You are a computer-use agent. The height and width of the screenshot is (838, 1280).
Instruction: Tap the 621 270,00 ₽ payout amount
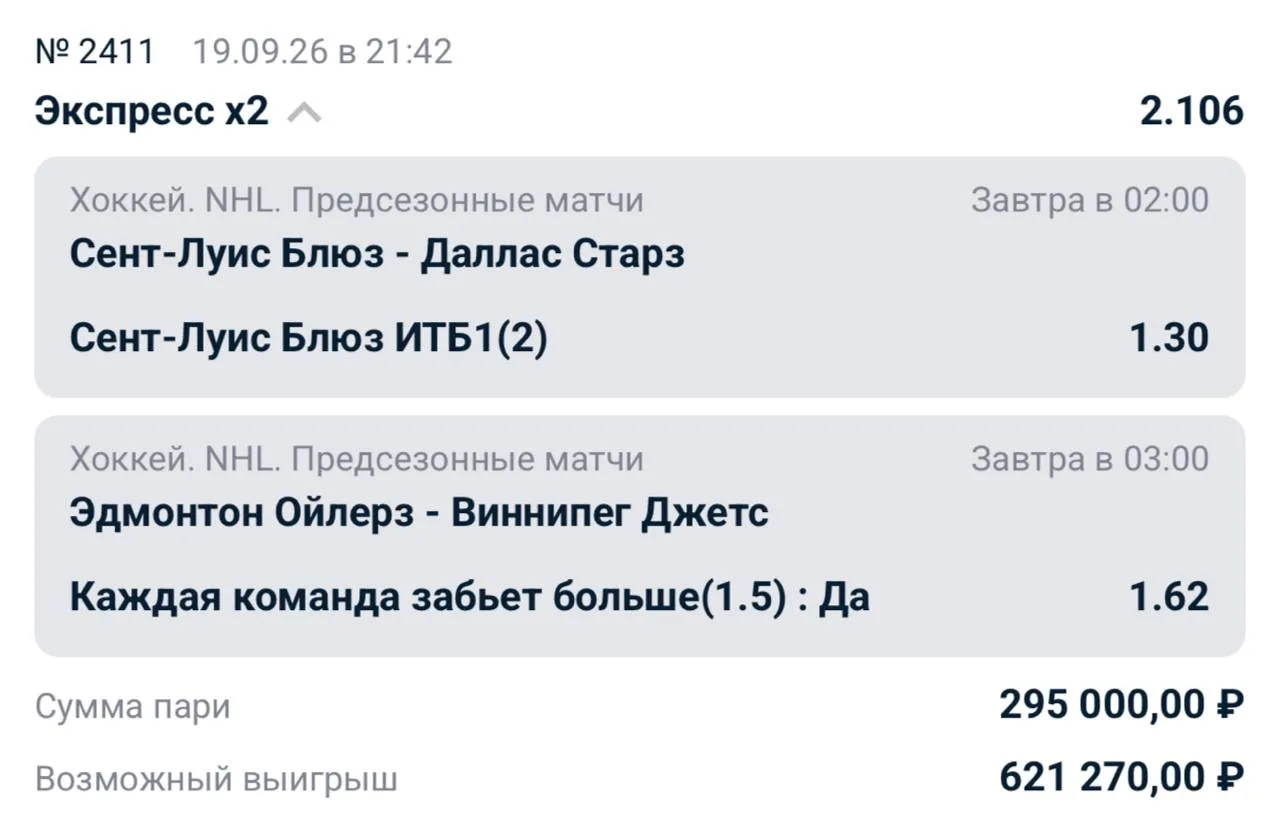click(x=1122, y=777)
